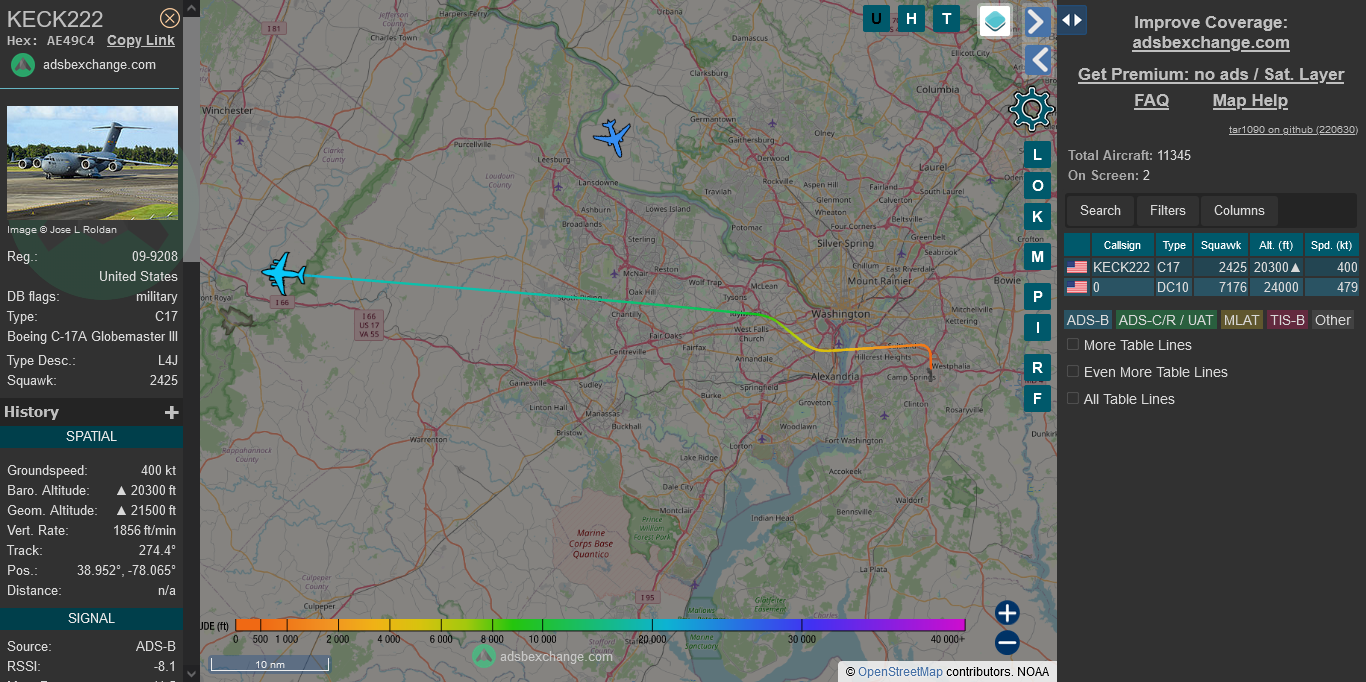Zoom in on the map
Viewport: 1366px width, 682px height.
1007,613
